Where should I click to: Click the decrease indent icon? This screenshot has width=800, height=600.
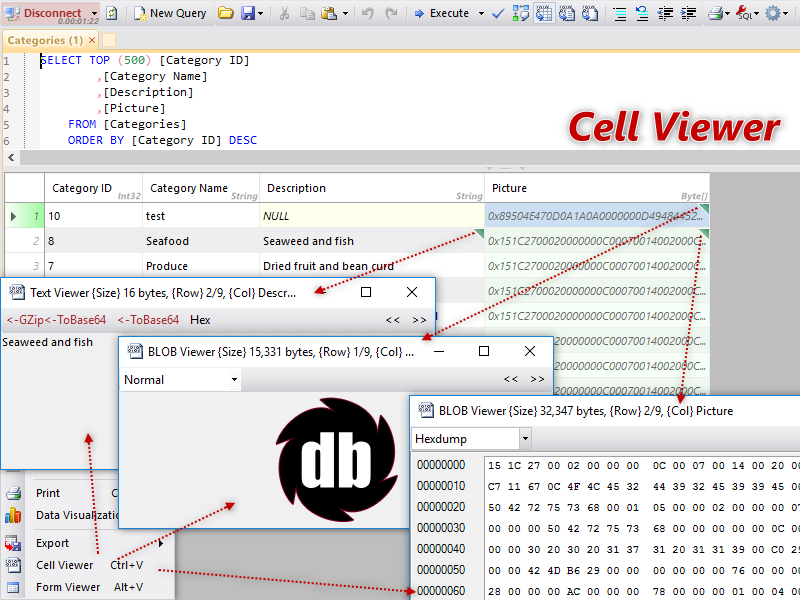pos(665,14)
